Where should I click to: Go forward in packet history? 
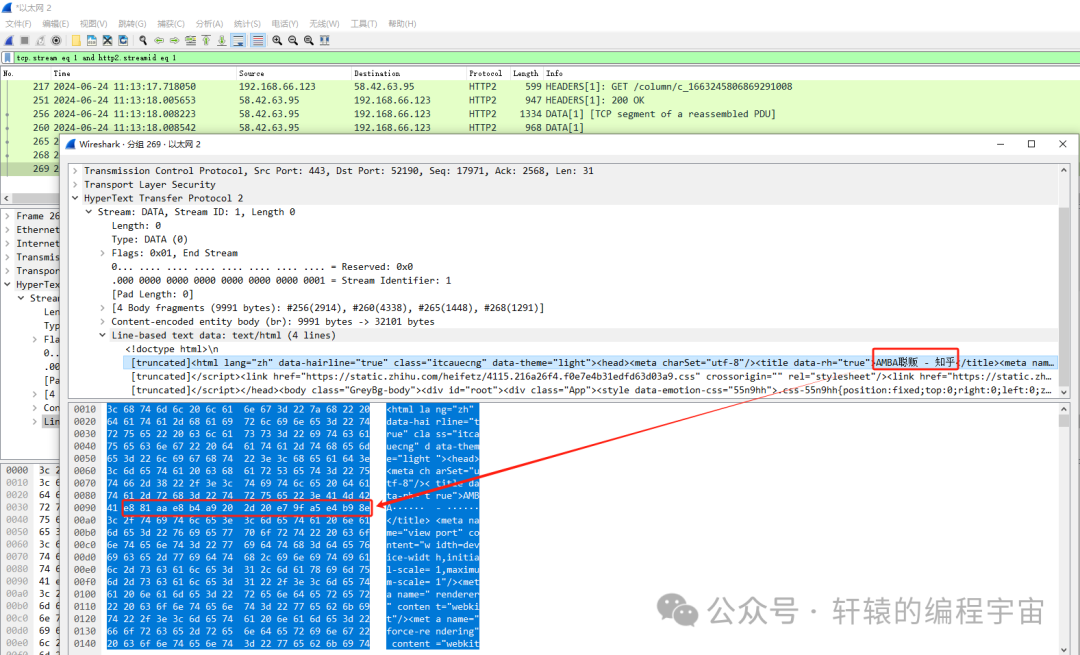tap(175, 41)
